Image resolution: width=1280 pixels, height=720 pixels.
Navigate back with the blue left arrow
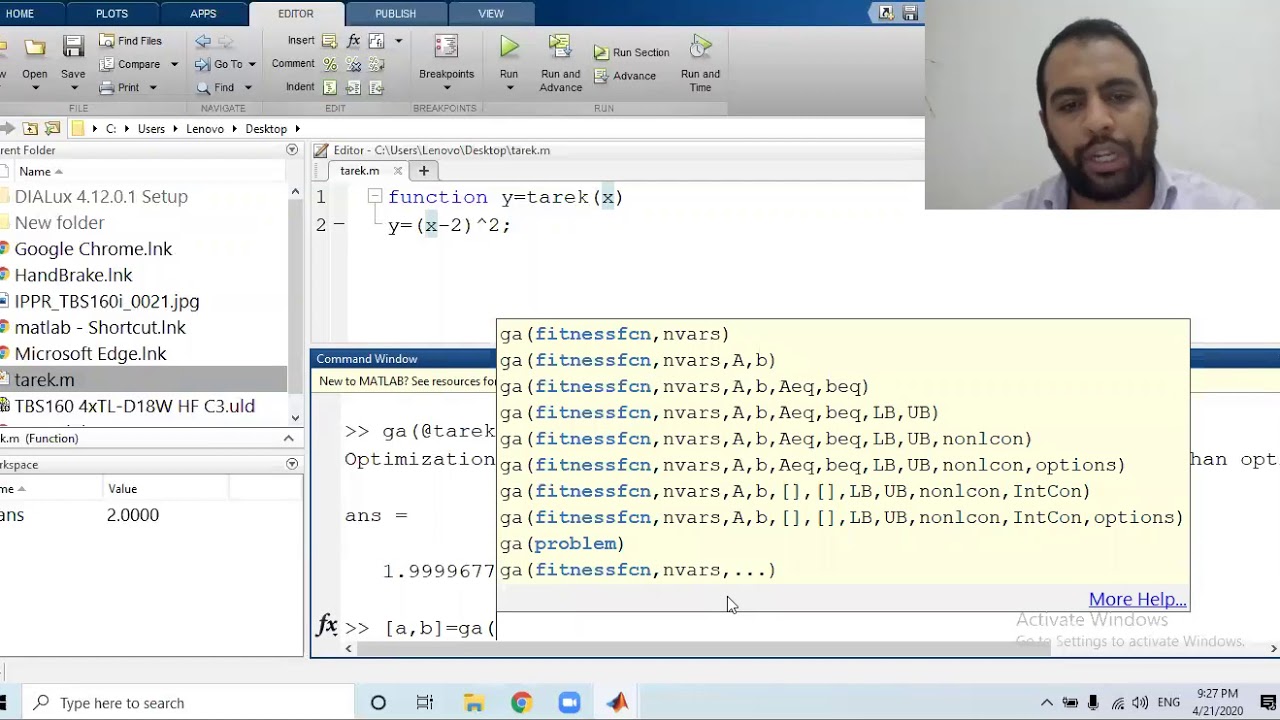click(x=203, y=41)
